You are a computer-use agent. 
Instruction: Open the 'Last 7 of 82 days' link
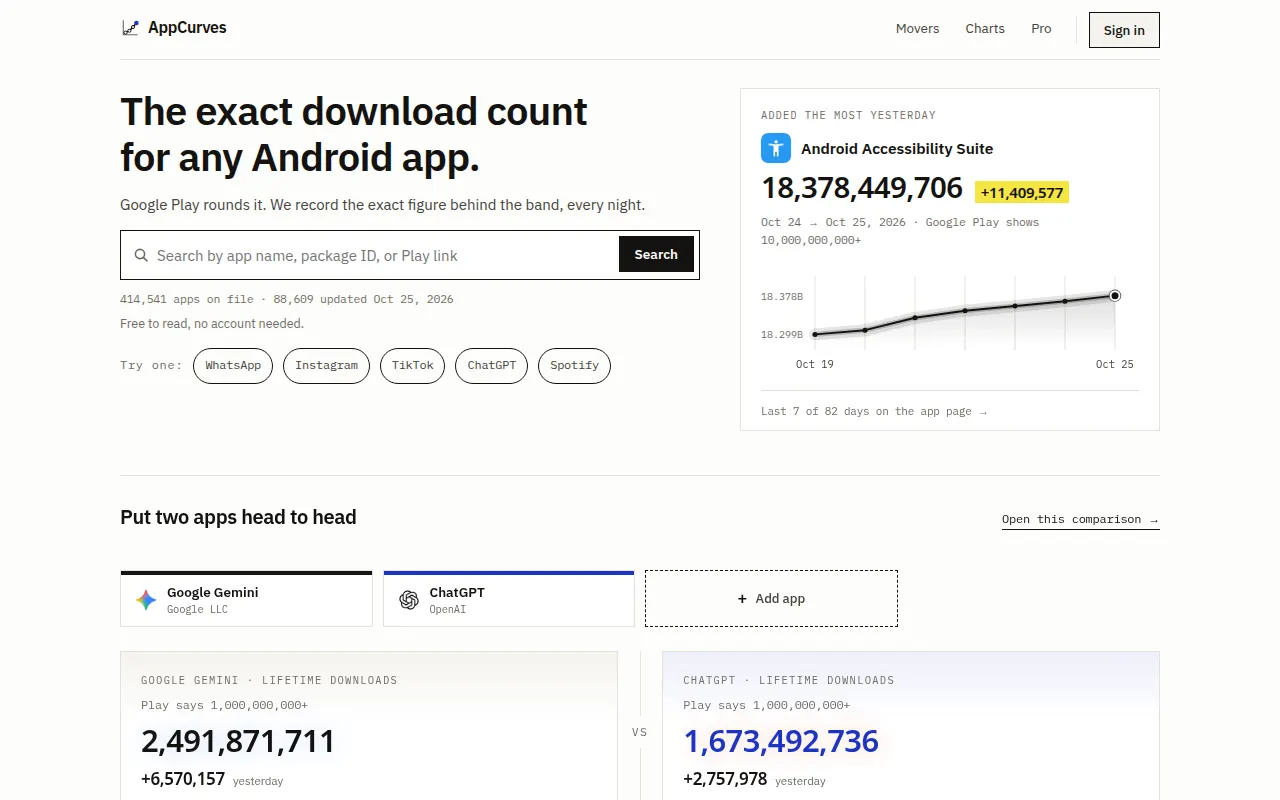tap(874, 411)
